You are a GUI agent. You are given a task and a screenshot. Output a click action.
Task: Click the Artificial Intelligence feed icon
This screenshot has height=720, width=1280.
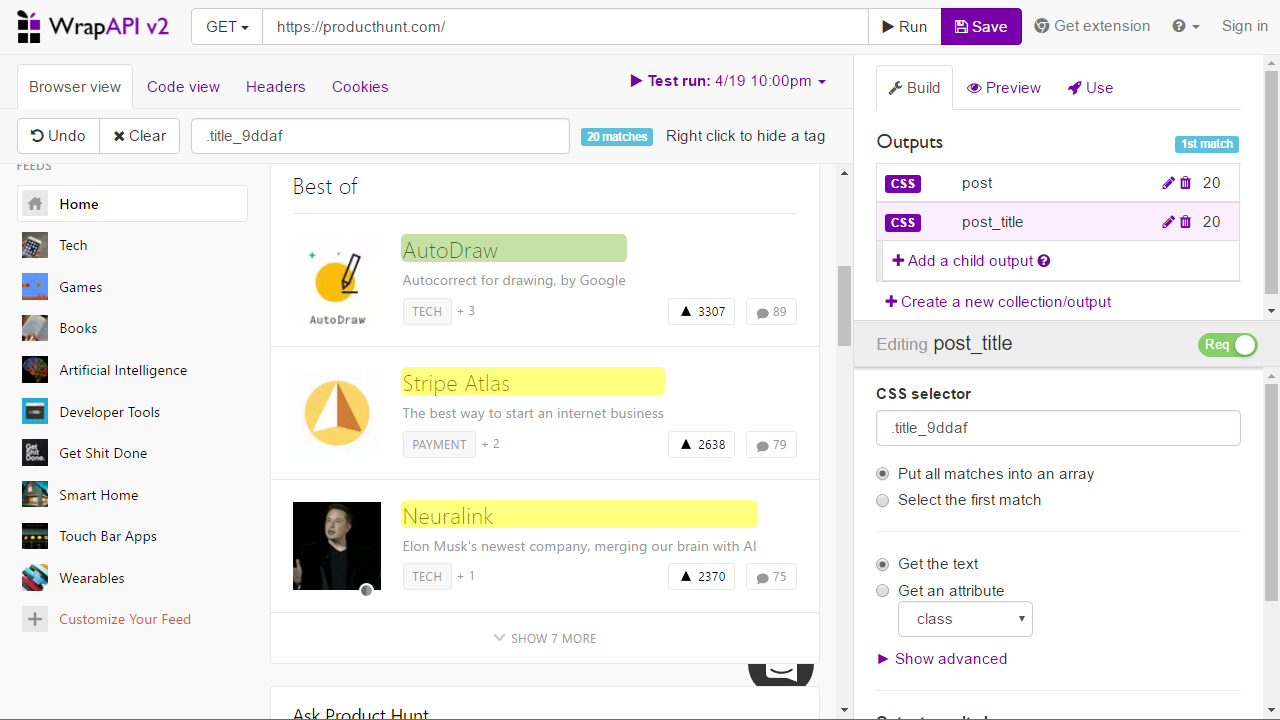tap(35, 370)
